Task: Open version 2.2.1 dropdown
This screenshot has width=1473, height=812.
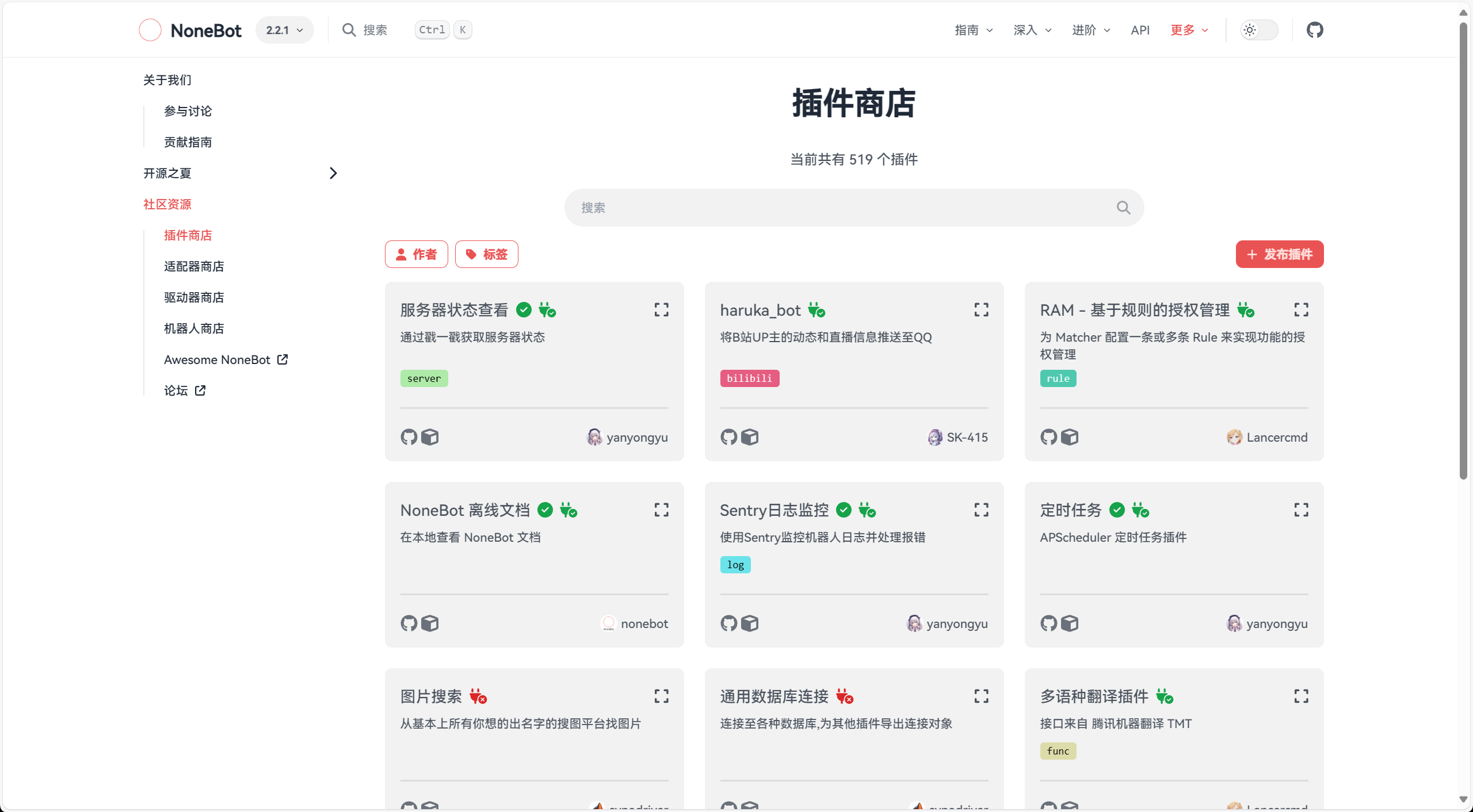Action: (x=285, y=30)
